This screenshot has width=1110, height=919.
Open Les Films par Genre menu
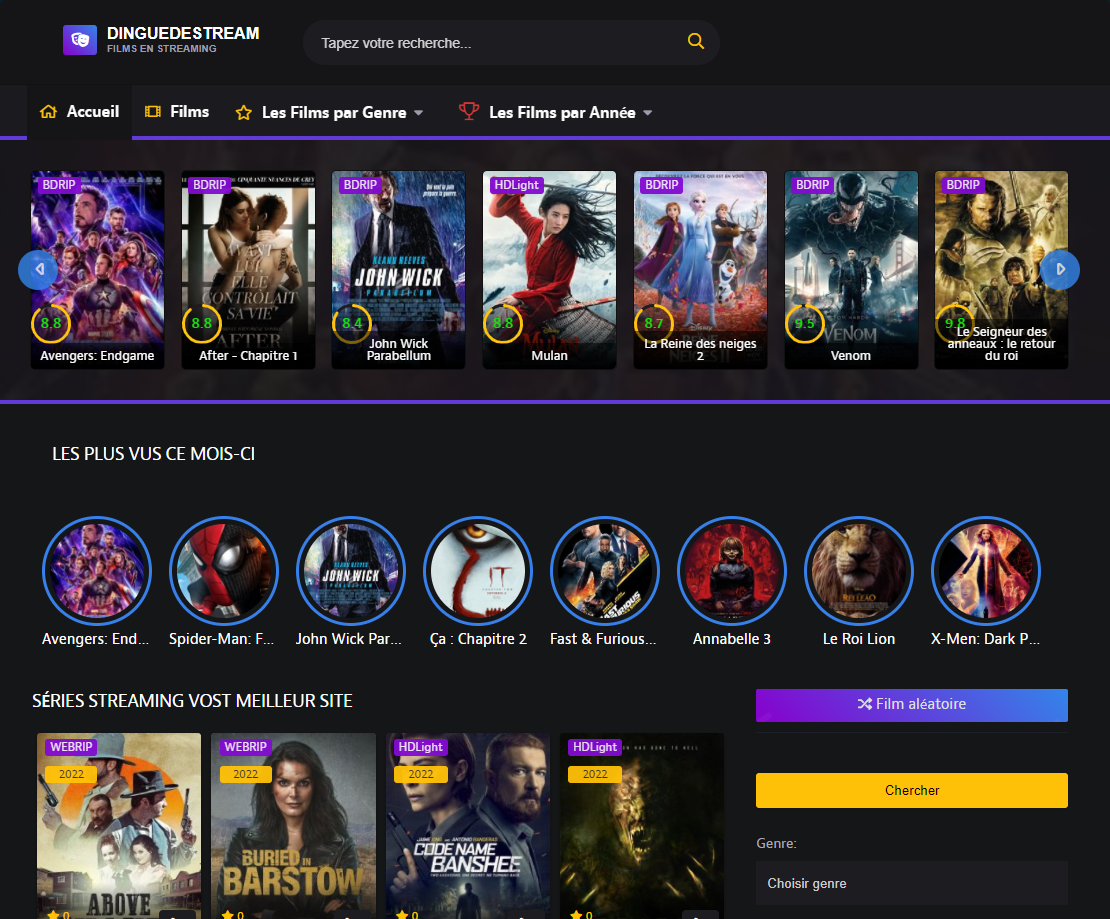[x=329, y=113]
